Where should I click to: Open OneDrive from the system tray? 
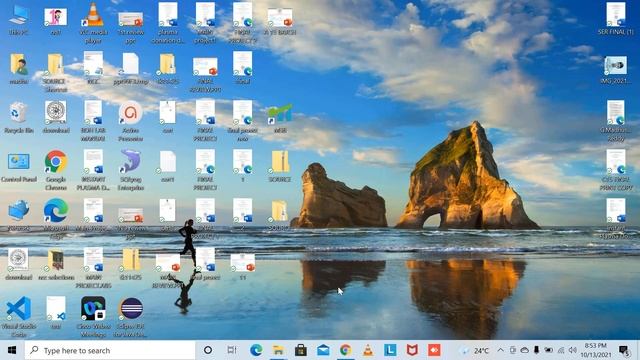524,350
